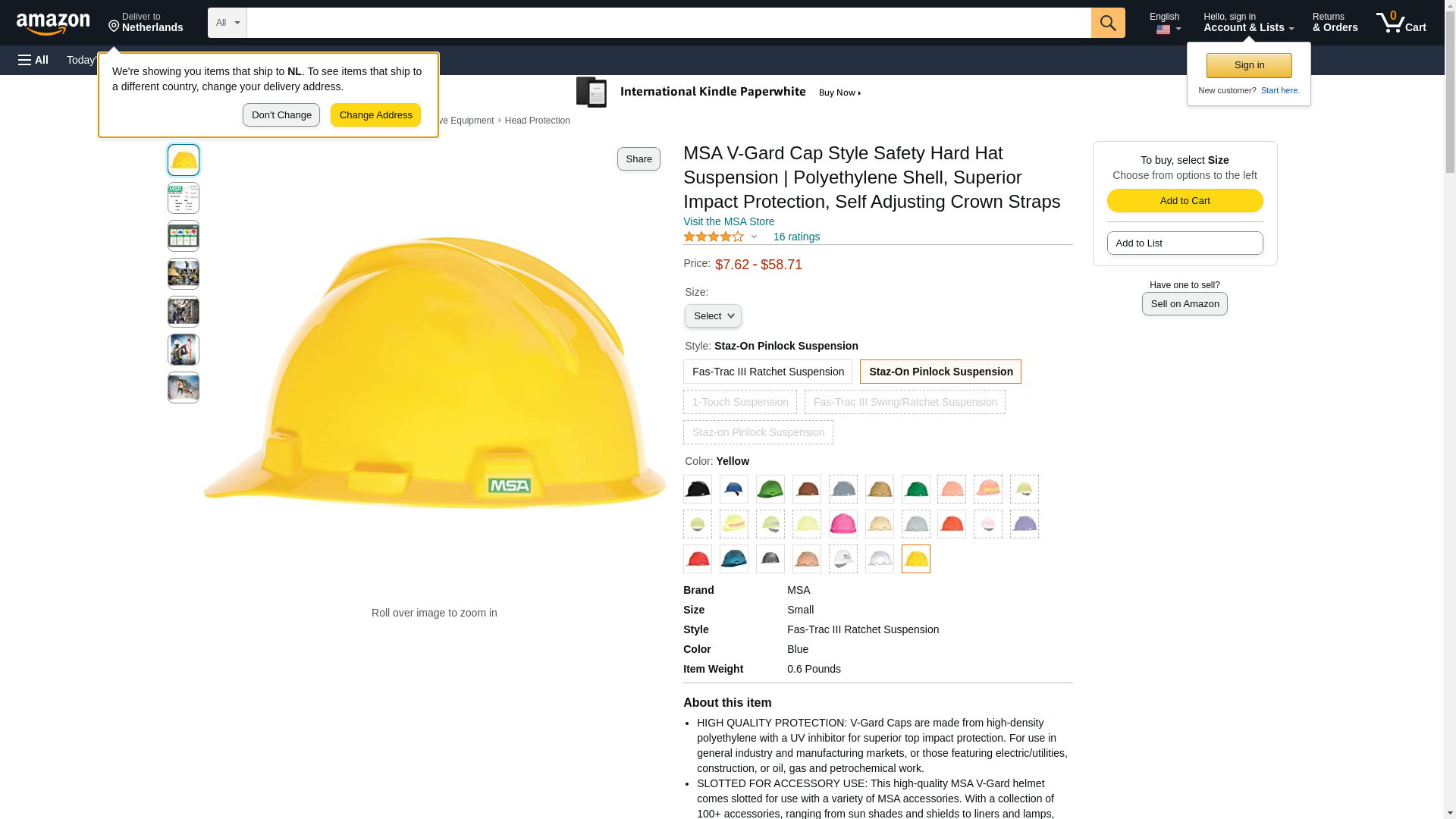
Task: Click the Add to Cart button
Action: point(1185,201)
